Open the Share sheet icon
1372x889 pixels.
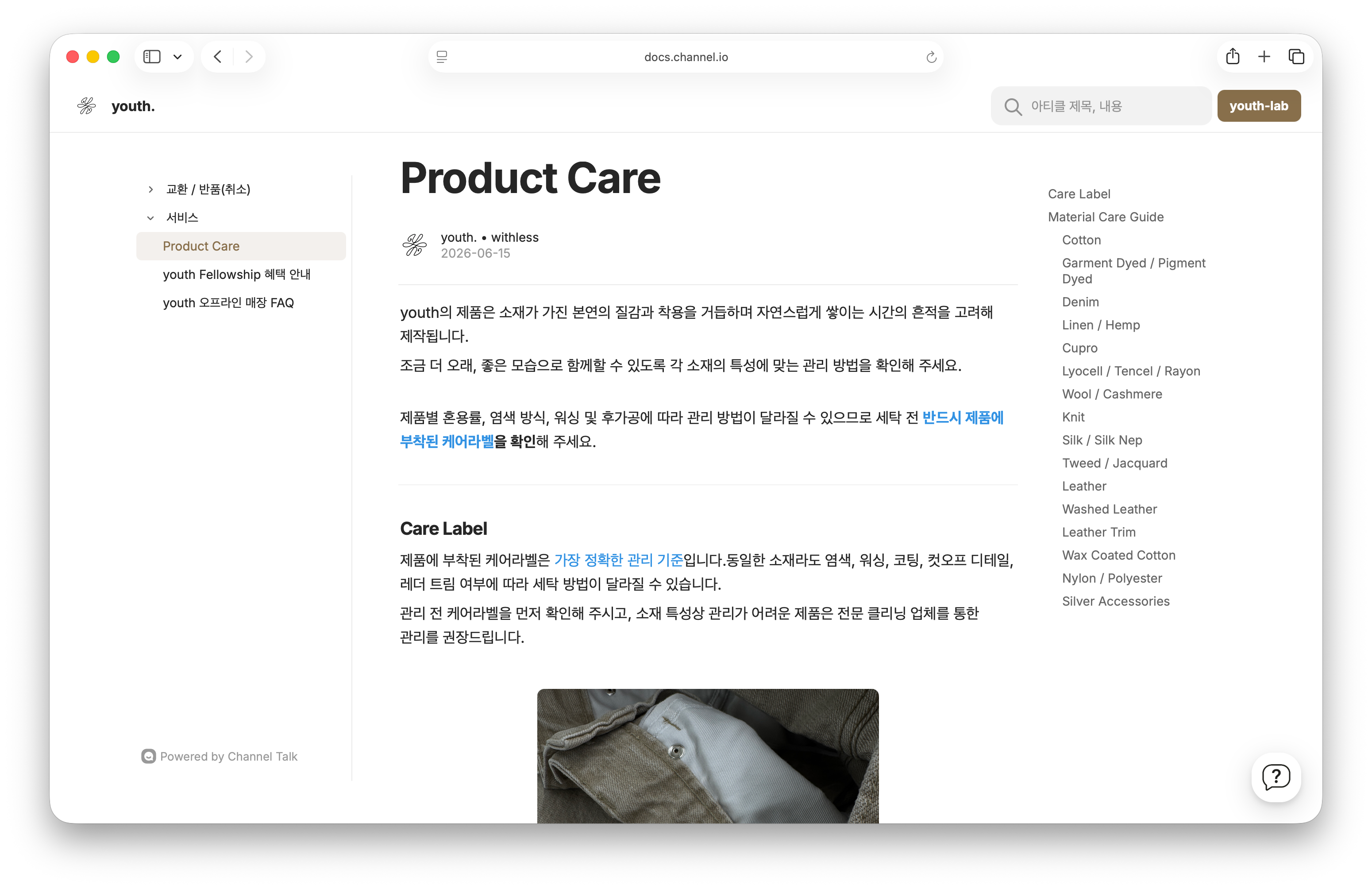[1233, 56]
